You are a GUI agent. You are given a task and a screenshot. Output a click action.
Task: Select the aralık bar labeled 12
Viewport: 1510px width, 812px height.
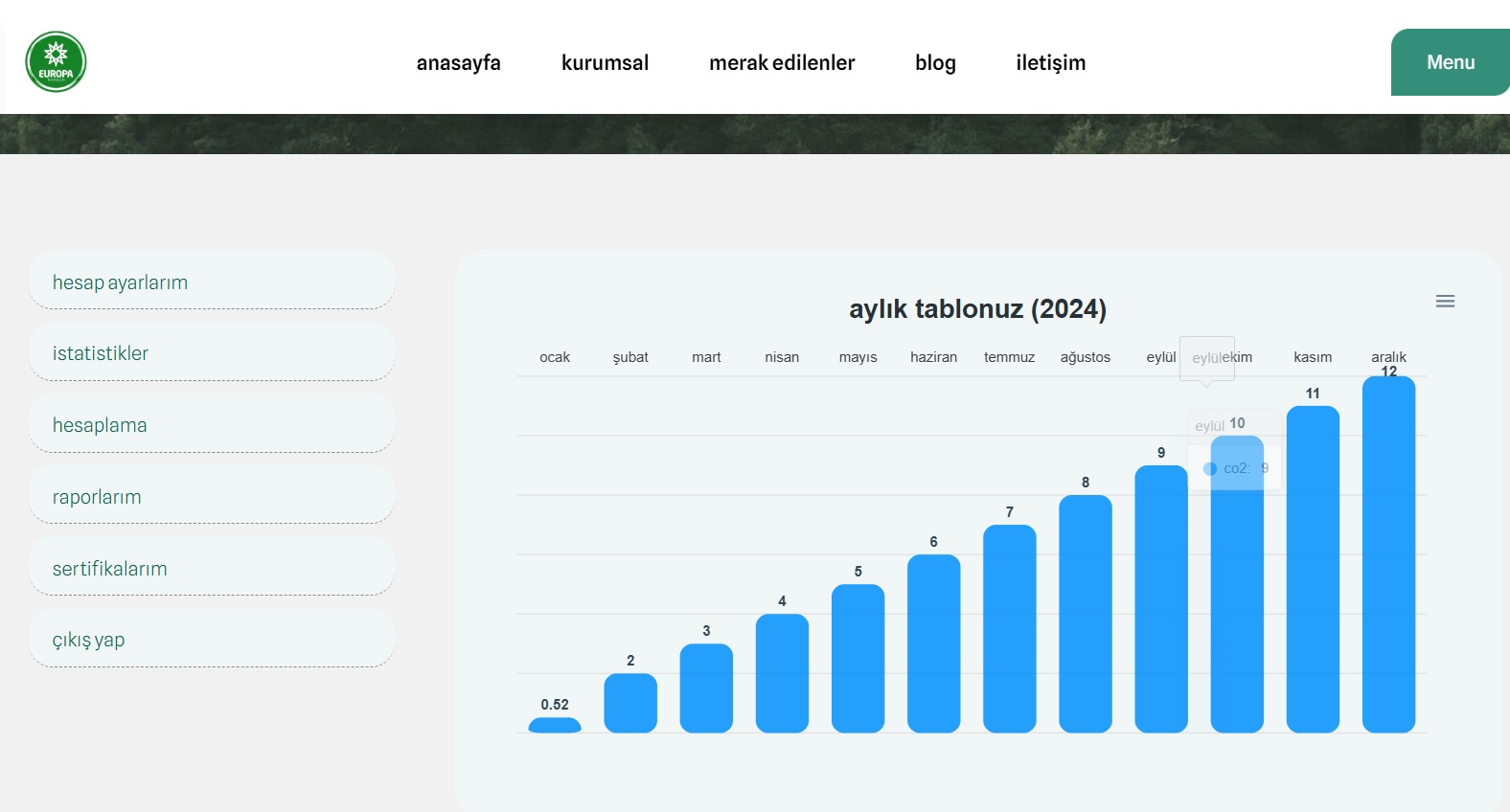[x=1388, y=555]
